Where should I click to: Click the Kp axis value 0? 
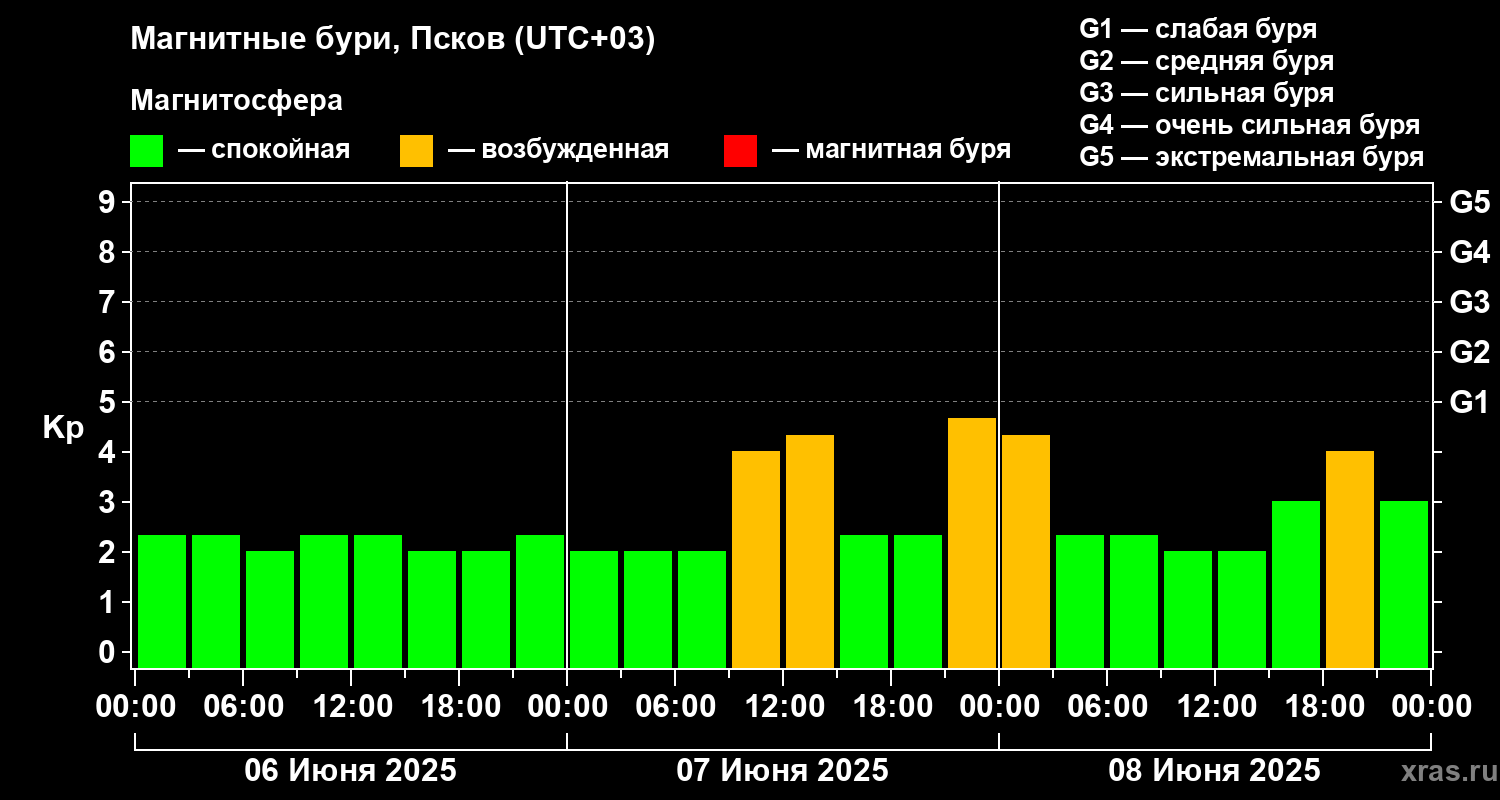[109, 652]
